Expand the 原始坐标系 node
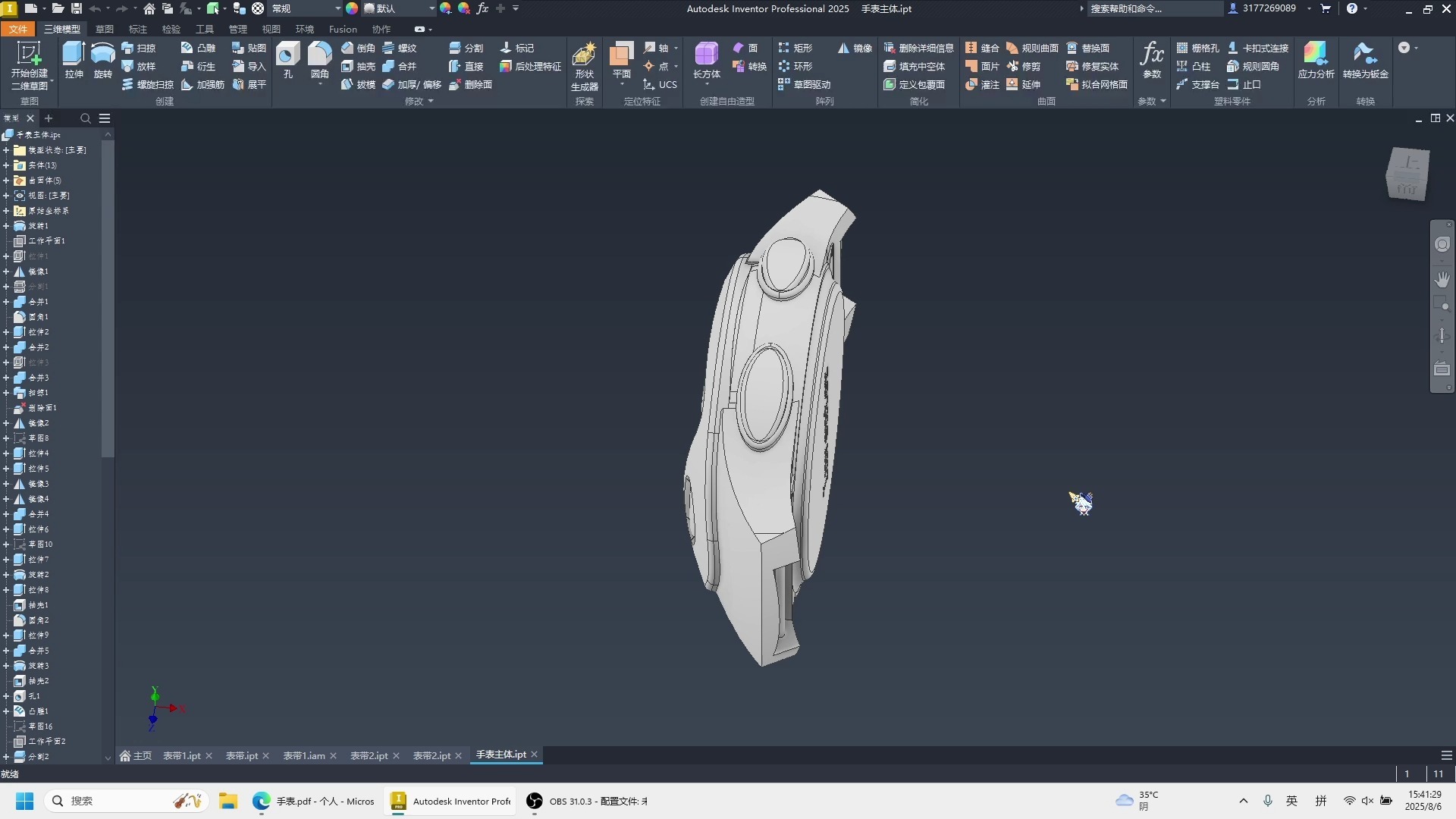This screenshot has width=1456, height=819. 6,211
